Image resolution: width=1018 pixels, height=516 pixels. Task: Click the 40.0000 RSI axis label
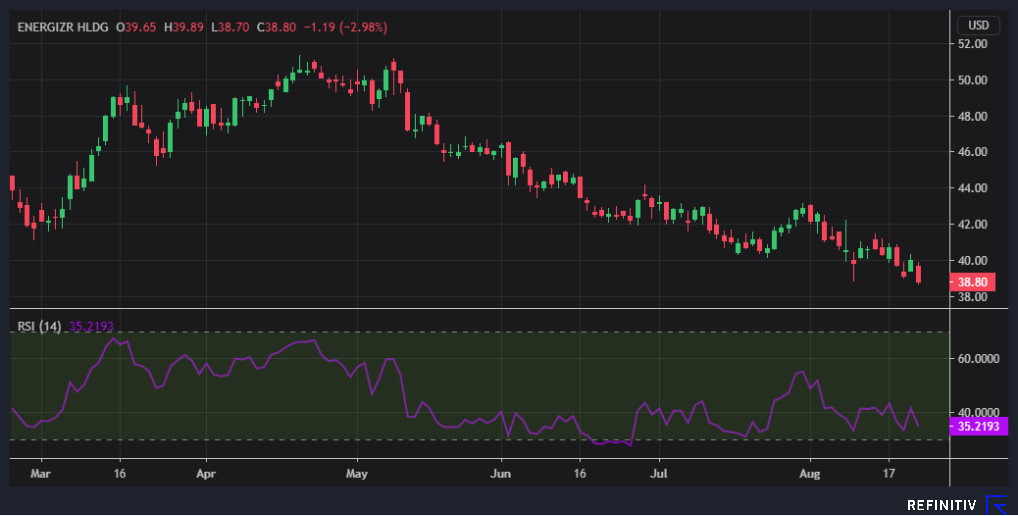(978, 413)
